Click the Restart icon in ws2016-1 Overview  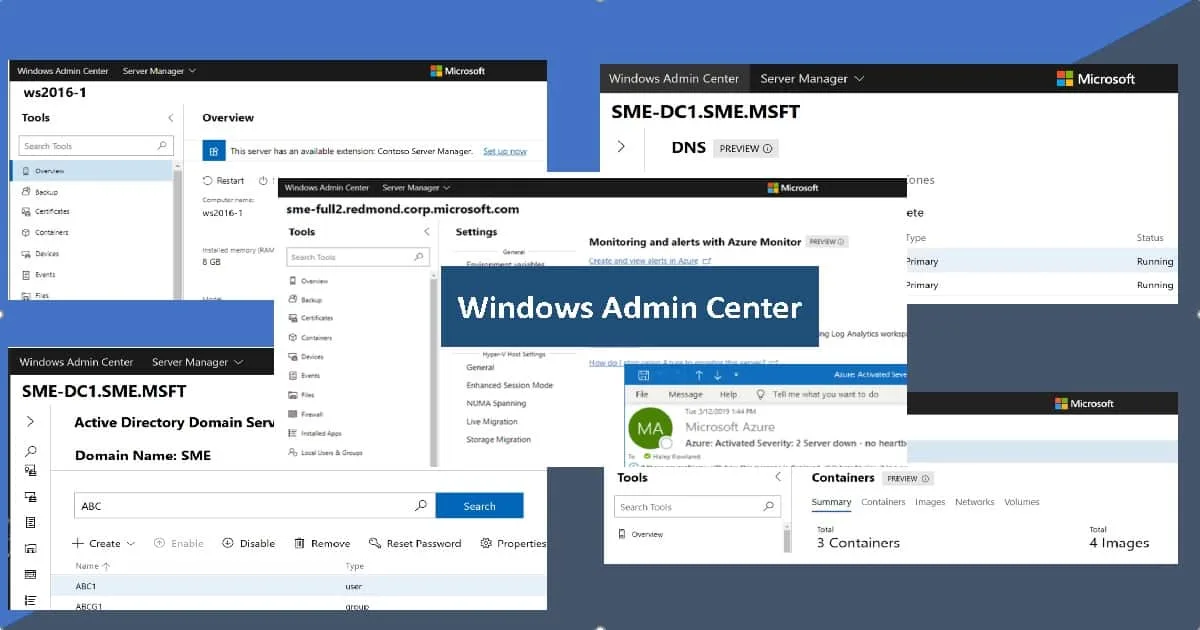click(208, 181)
